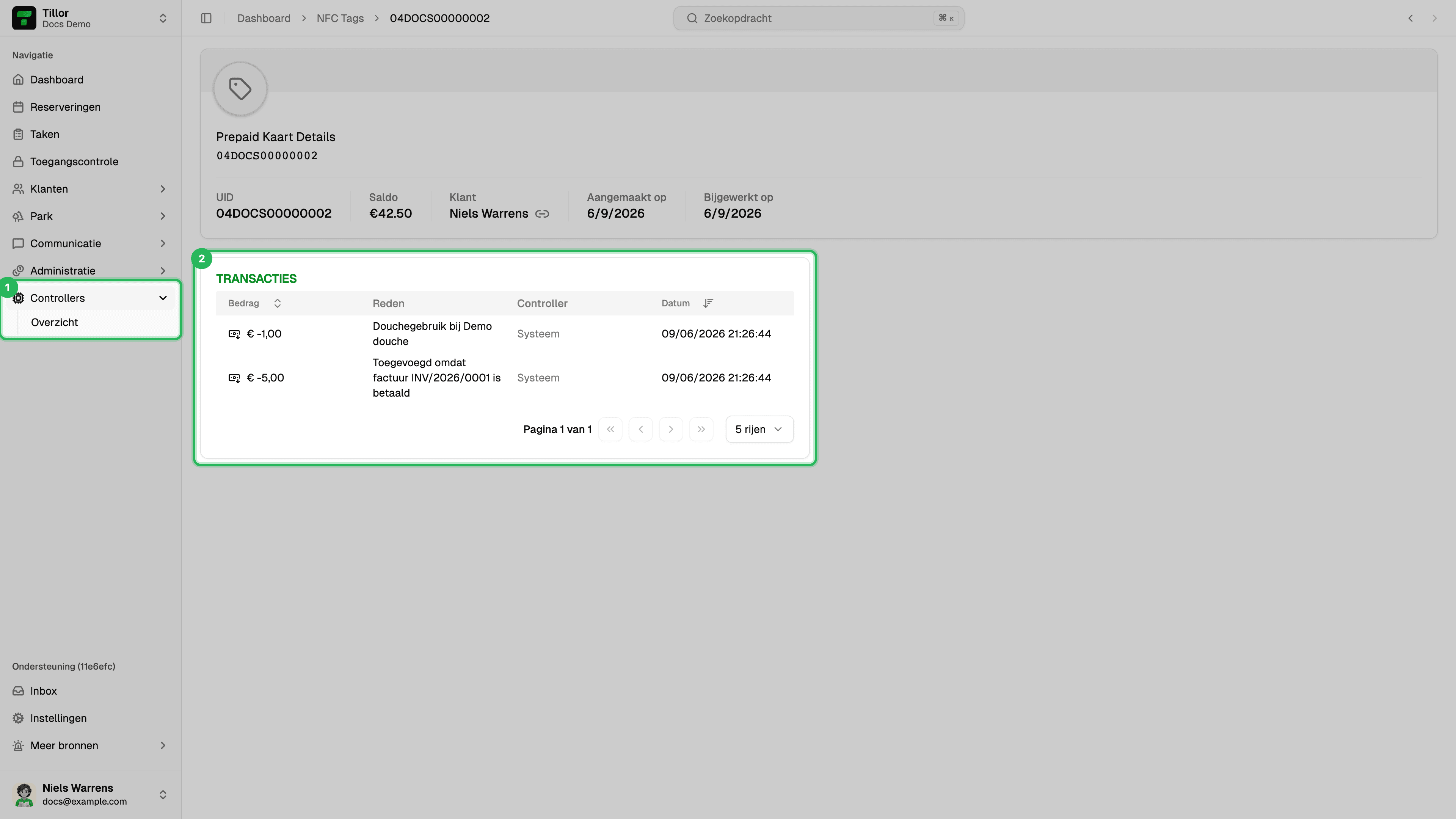Click the Bedrag sort arrows icon
Screen dimensions: 1456x819
tap(278, 303)
